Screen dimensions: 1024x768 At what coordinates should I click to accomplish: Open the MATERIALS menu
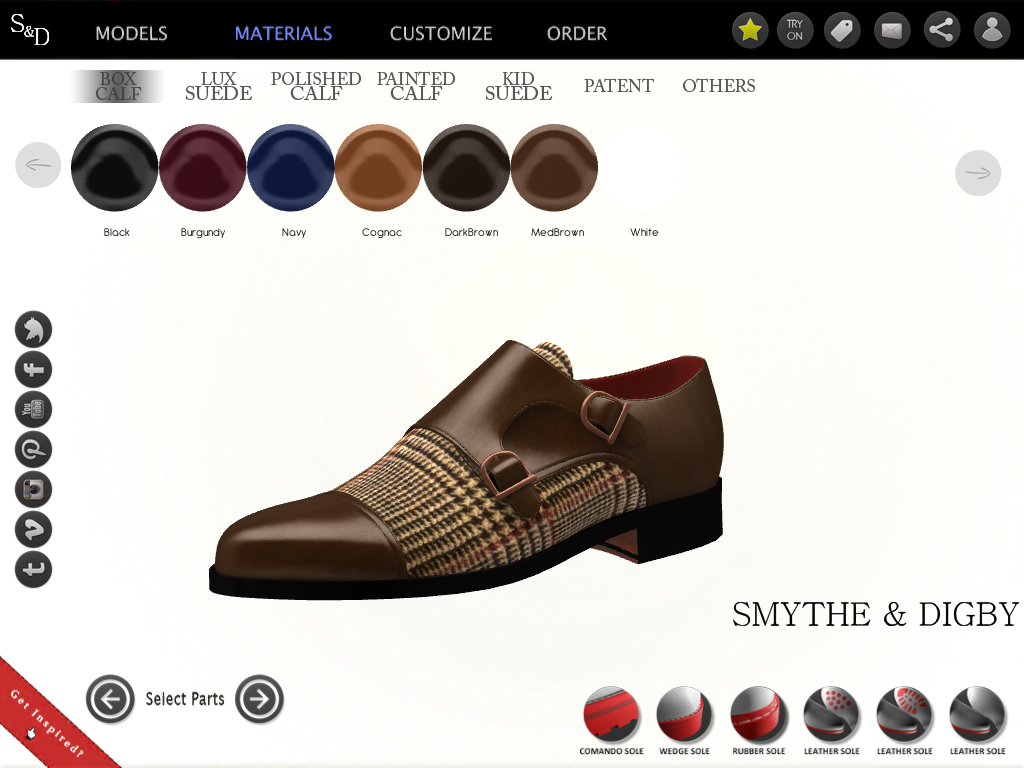283,33
